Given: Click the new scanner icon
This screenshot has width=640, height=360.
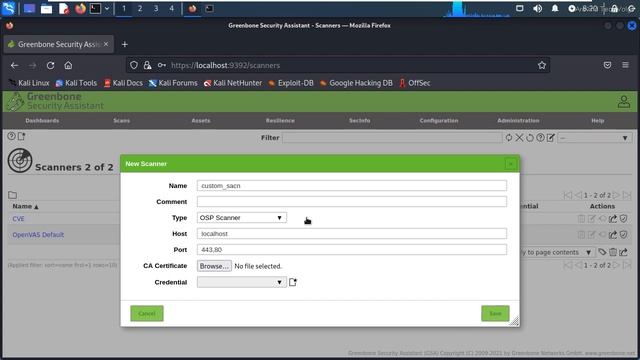Looking at the screenshot, I should [21, 136].
